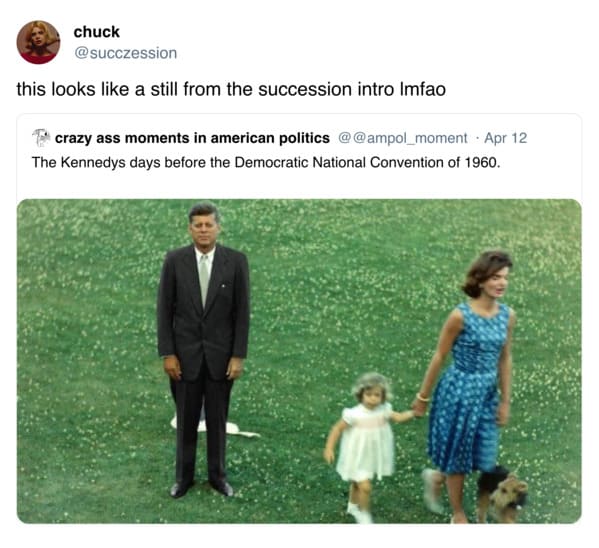Click the "Apr 12" timestamp
This screenshot has height=548, width=599.
coord(505,138)
